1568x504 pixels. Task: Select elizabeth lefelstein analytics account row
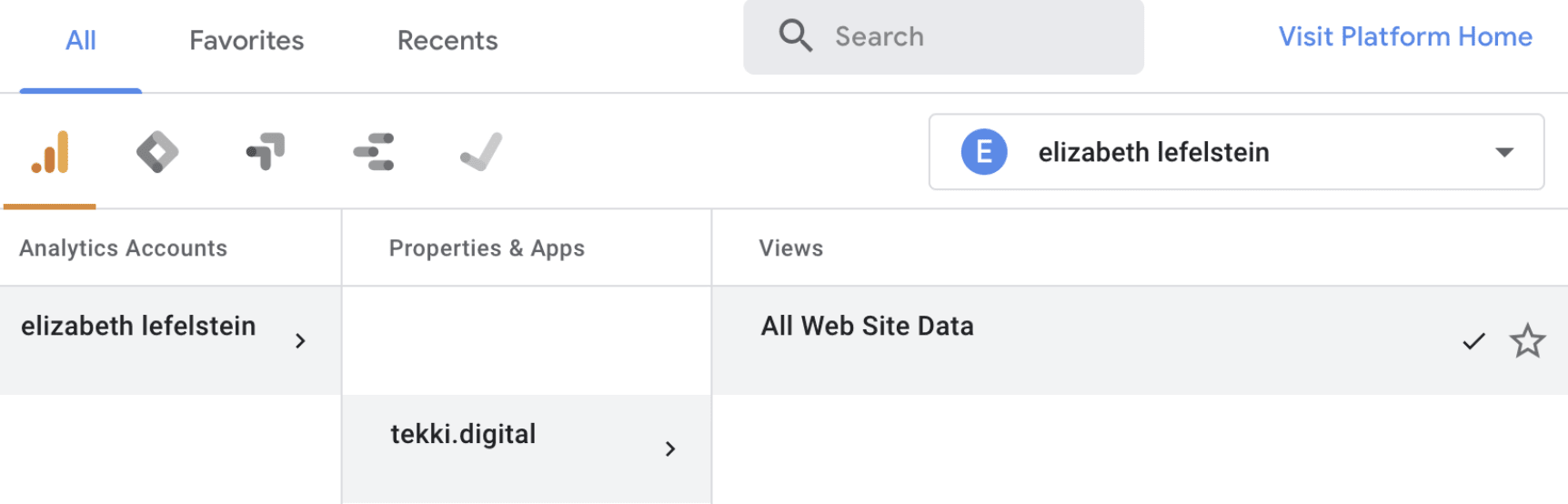coord(170,341)
